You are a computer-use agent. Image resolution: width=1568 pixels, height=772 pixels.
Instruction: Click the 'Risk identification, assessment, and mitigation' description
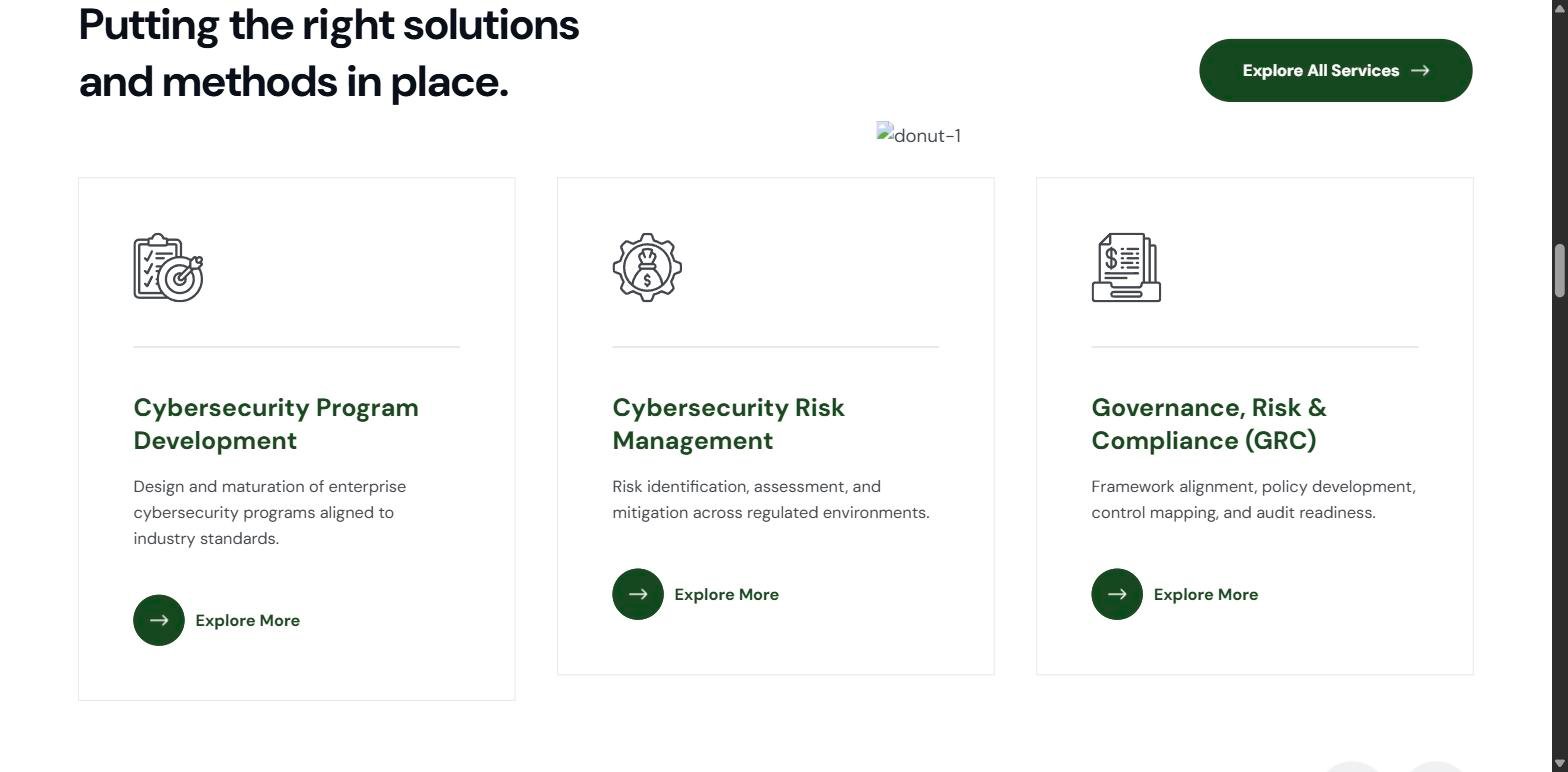(x=771, y=499)
